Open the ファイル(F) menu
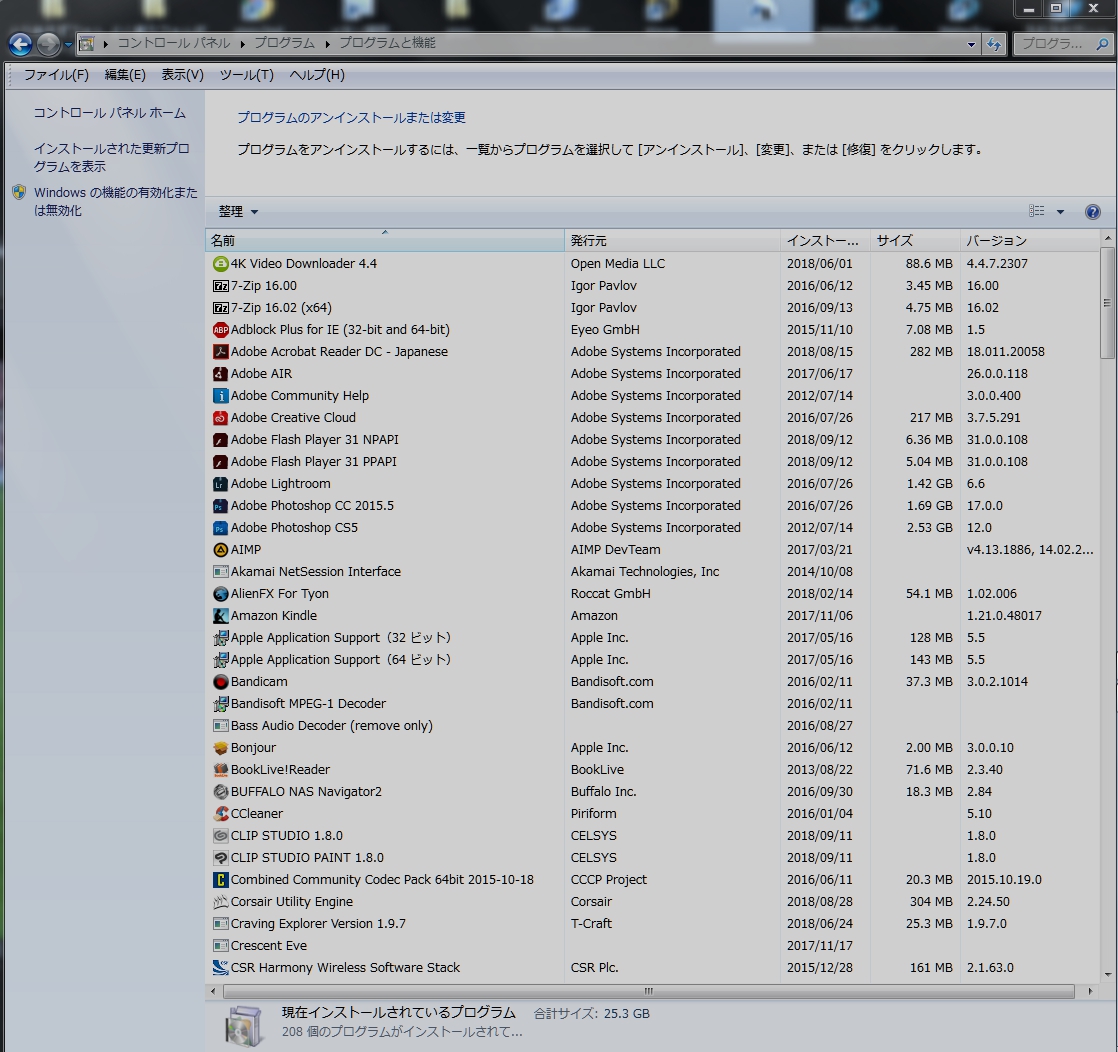Viewport: 1118px width, 1052px height. click(x=56, y=75)
